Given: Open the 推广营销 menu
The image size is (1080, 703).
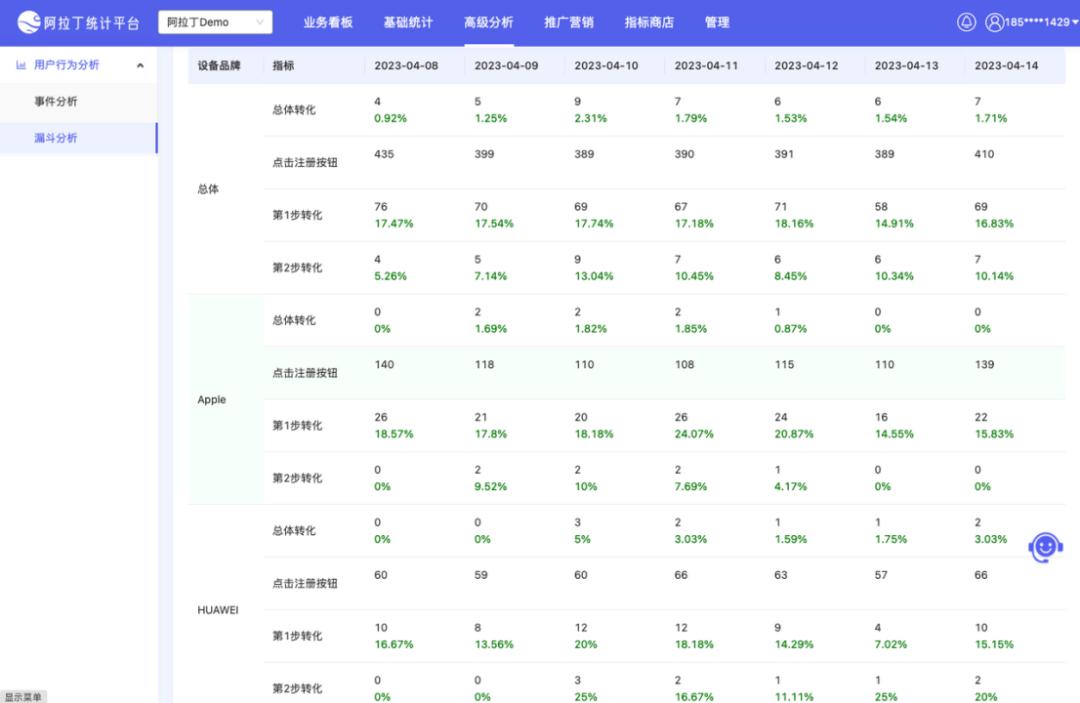Looking at the screenshot, I should 567,19.
